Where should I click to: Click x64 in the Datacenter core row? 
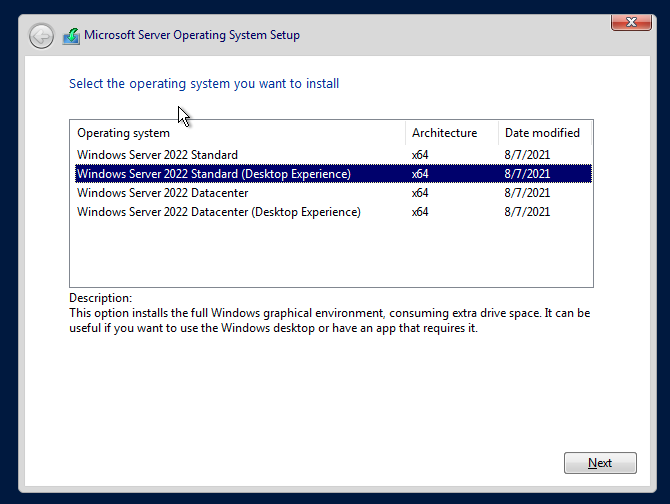(420, 193)
